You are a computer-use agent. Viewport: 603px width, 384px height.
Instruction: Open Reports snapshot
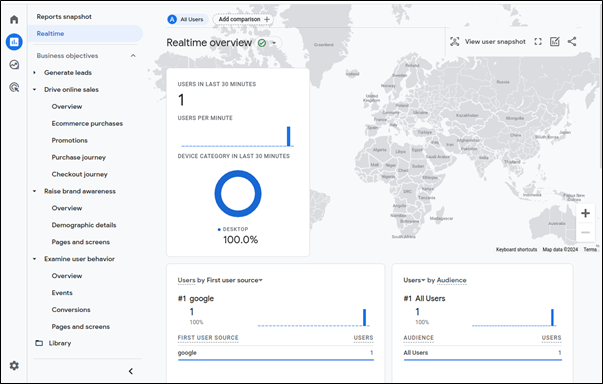click(x=64, y=17)
